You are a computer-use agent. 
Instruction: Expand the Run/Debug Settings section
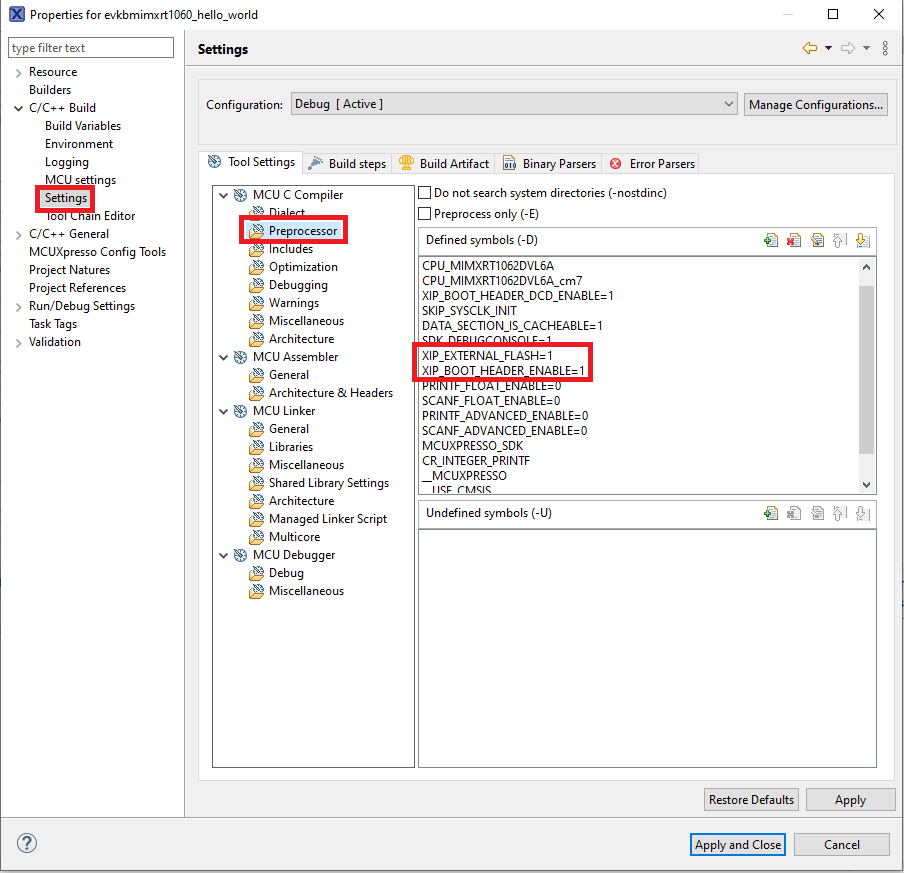[x=18, y=307]
